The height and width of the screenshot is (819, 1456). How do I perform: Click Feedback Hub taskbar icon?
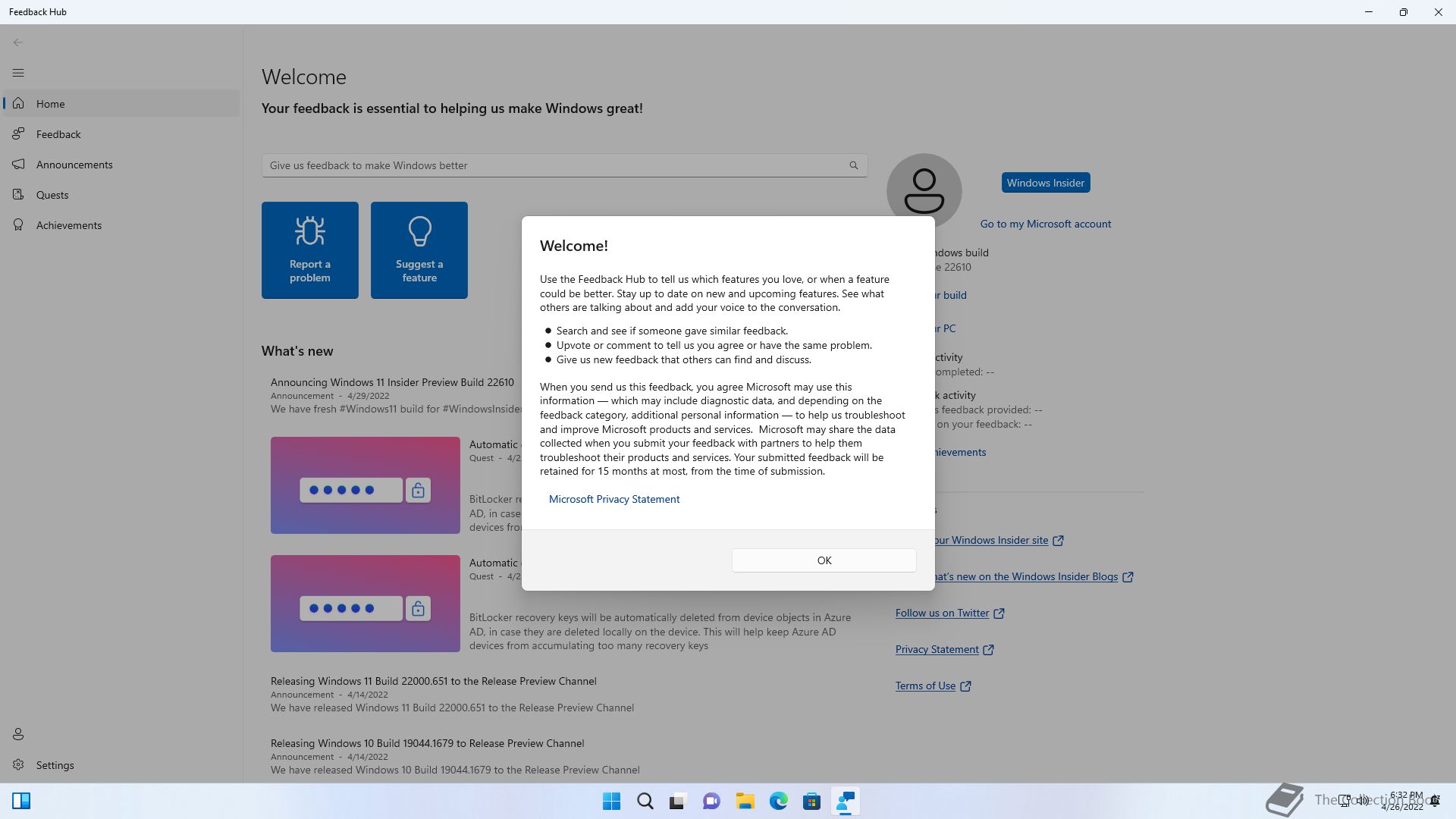point(845,801)
